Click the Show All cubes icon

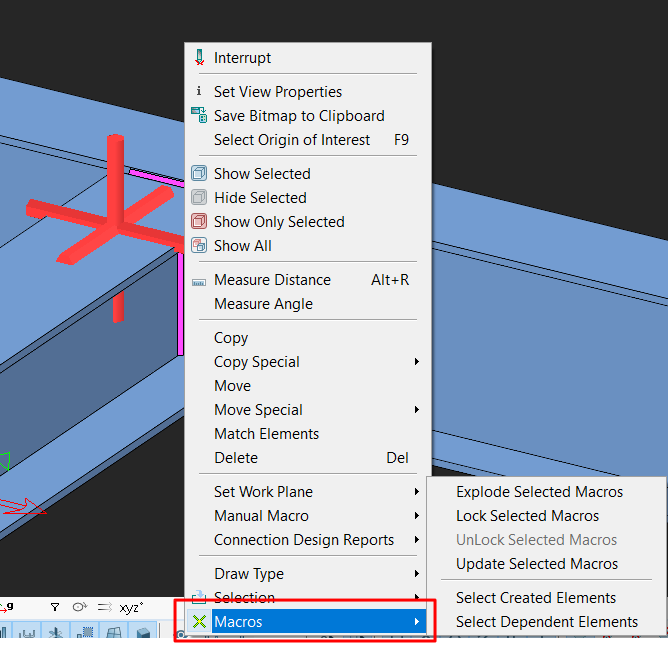tap(198, 246)
